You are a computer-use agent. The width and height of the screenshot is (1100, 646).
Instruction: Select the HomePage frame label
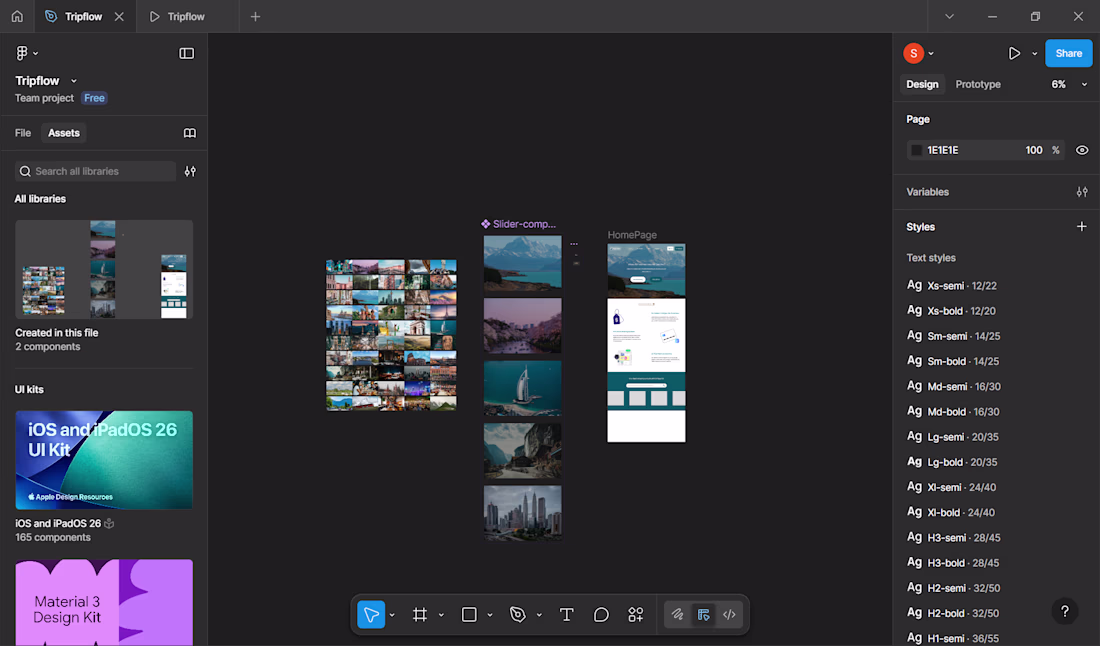click(632, 235)
